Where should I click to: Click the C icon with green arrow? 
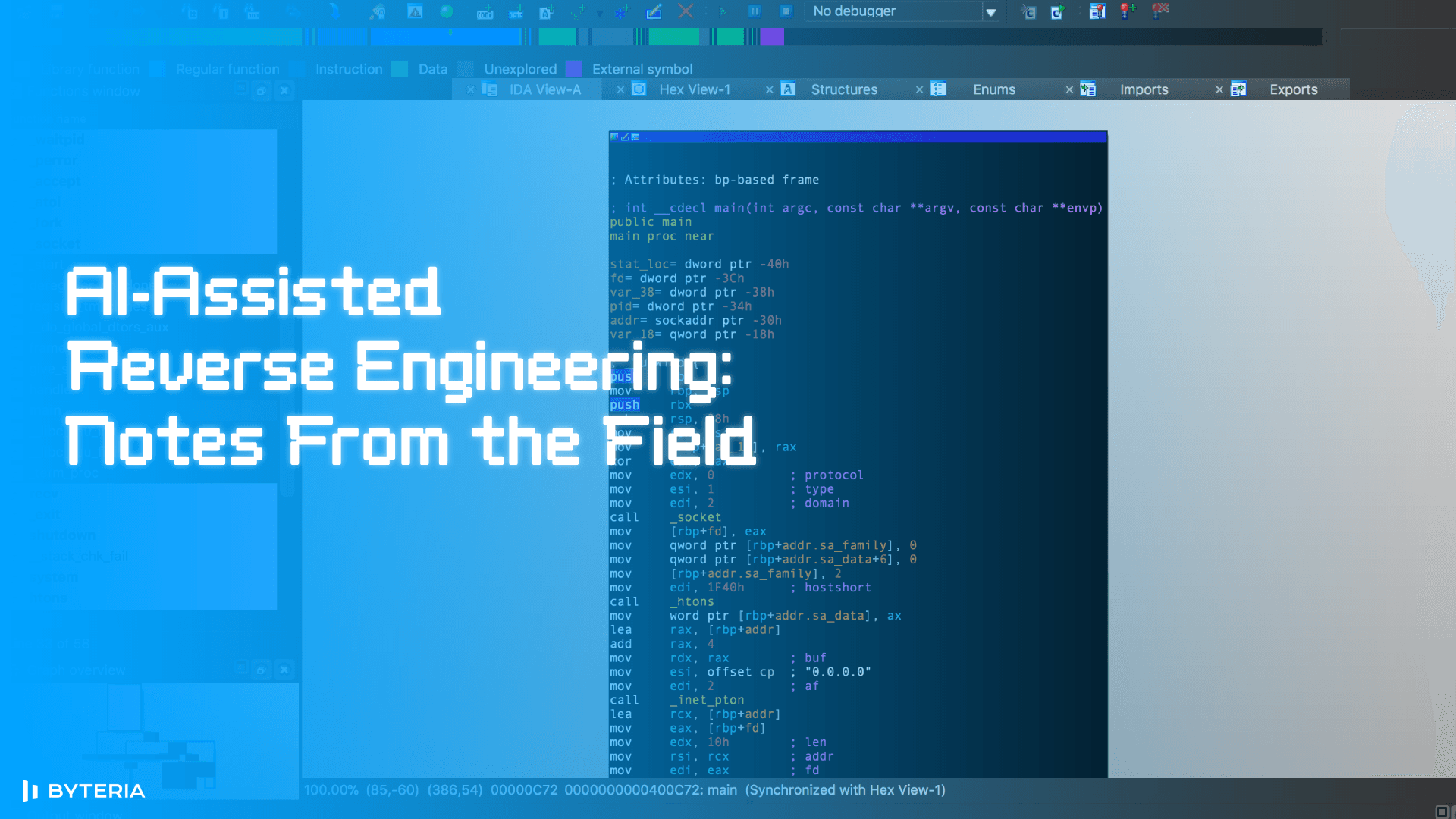[x=1058, y=11]
